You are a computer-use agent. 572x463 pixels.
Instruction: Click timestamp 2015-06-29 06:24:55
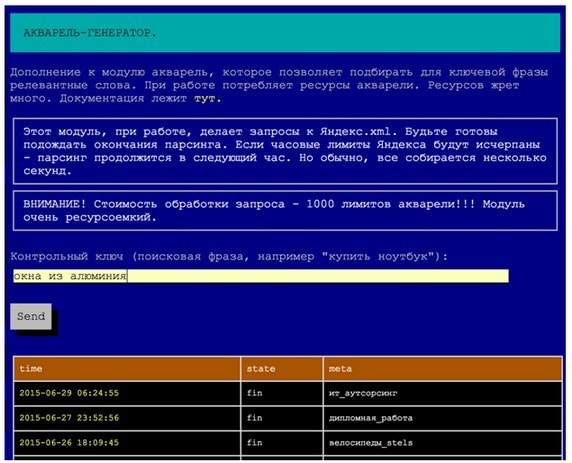click(x=69, y=393)
